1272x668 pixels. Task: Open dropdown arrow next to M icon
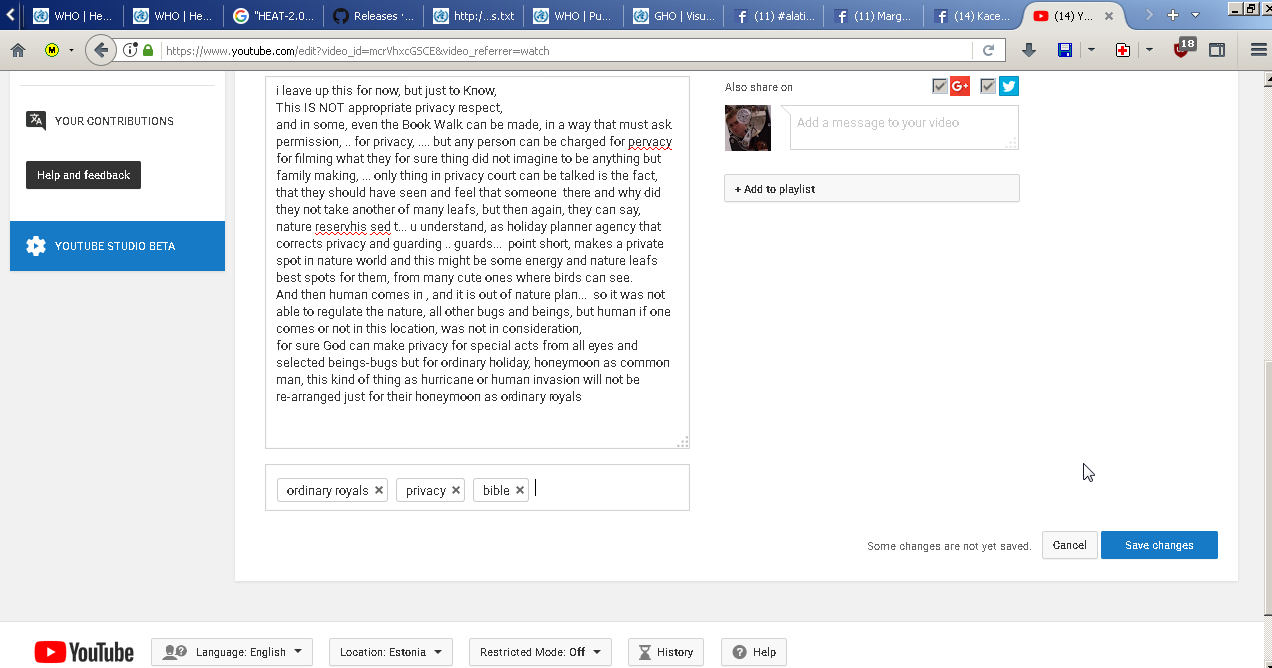point(71,50)
